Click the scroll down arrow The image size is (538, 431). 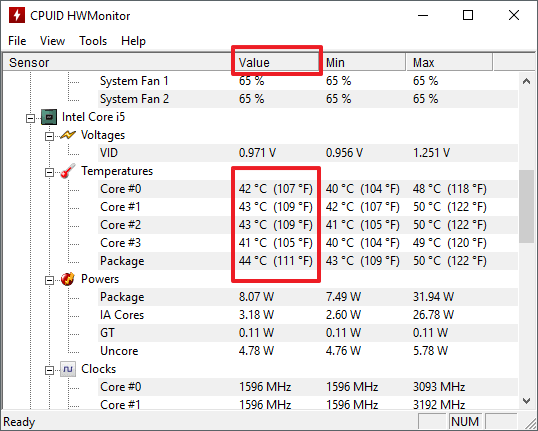click(x=526, y=400)
